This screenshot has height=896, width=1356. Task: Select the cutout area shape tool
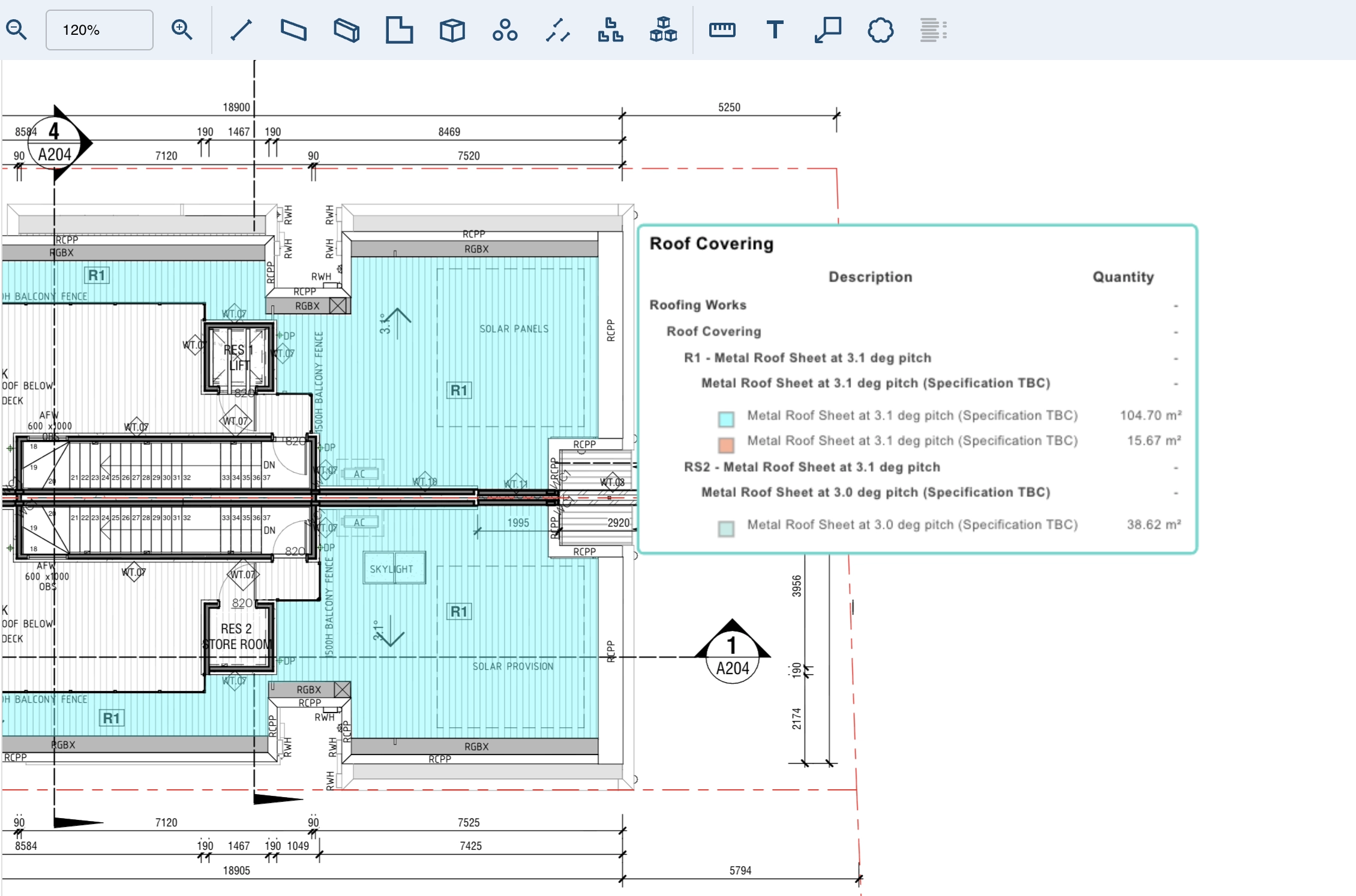(399, 30)
